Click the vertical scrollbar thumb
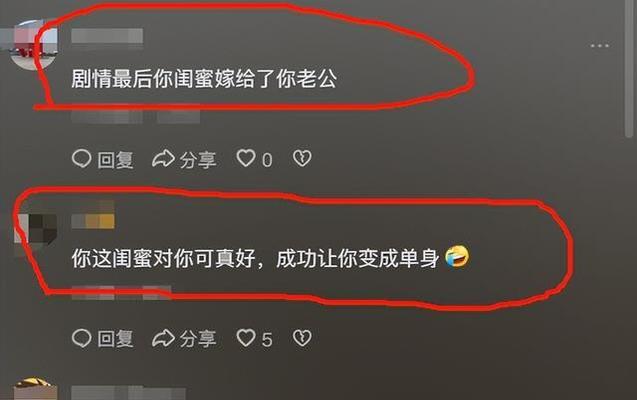The width and height of the screenshot is (637, 400). 629,67
